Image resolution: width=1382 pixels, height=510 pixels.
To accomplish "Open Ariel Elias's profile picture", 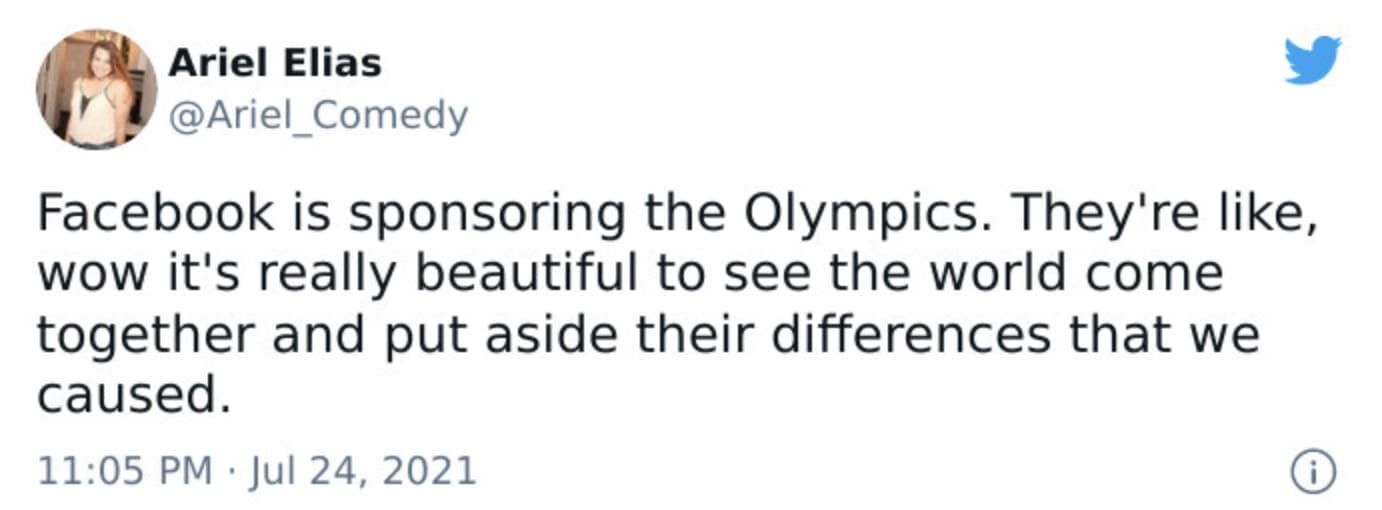I will tap(97, 89).
